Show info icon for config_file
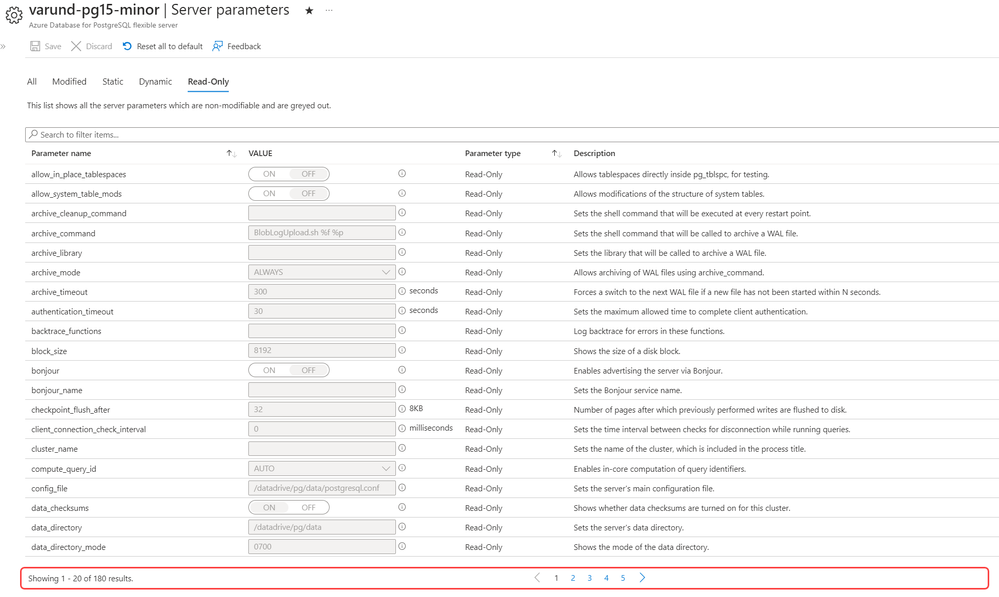 pos(402,487)
